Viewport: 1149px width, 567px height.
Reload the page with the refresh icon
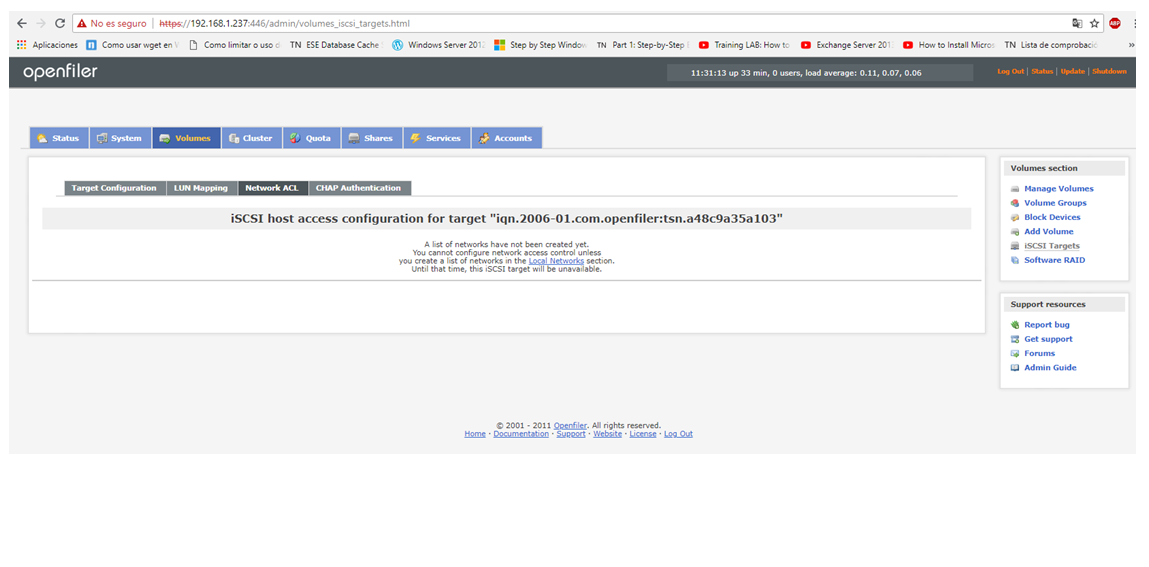click(x=60, y=23)
